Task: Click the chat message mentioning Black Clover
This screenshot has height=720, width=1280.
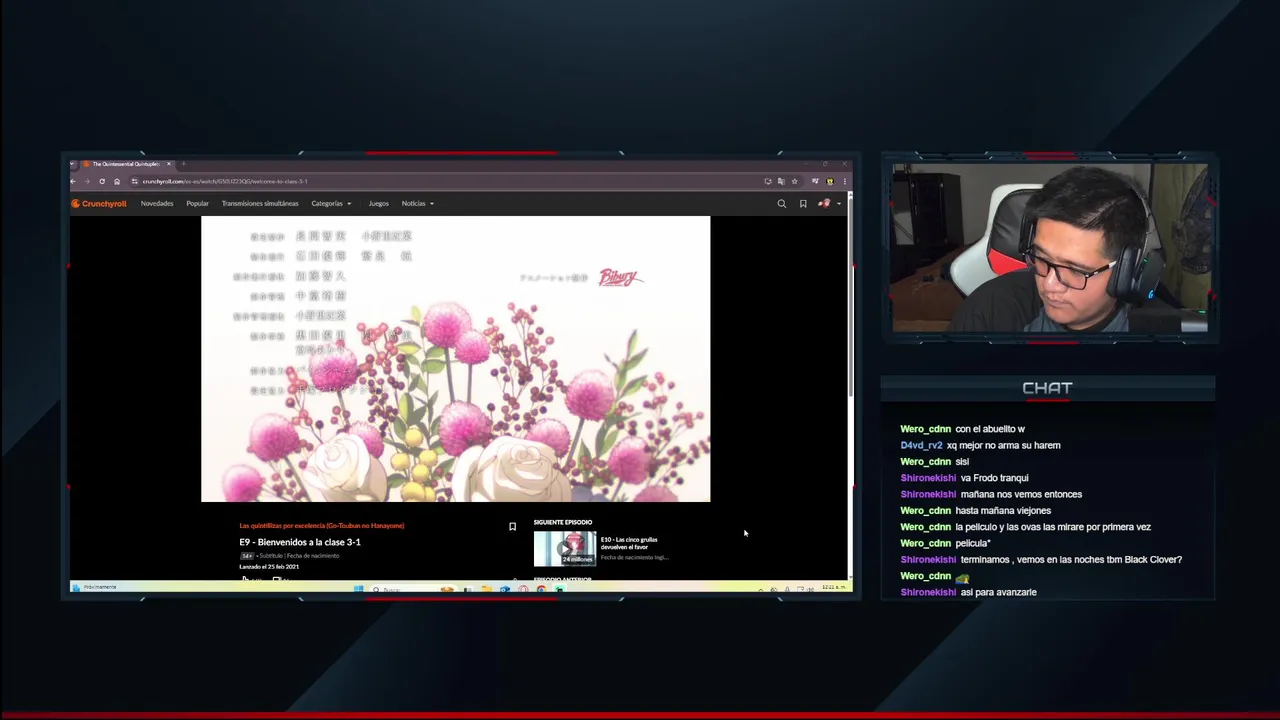Action: (x=1071, y=560)
